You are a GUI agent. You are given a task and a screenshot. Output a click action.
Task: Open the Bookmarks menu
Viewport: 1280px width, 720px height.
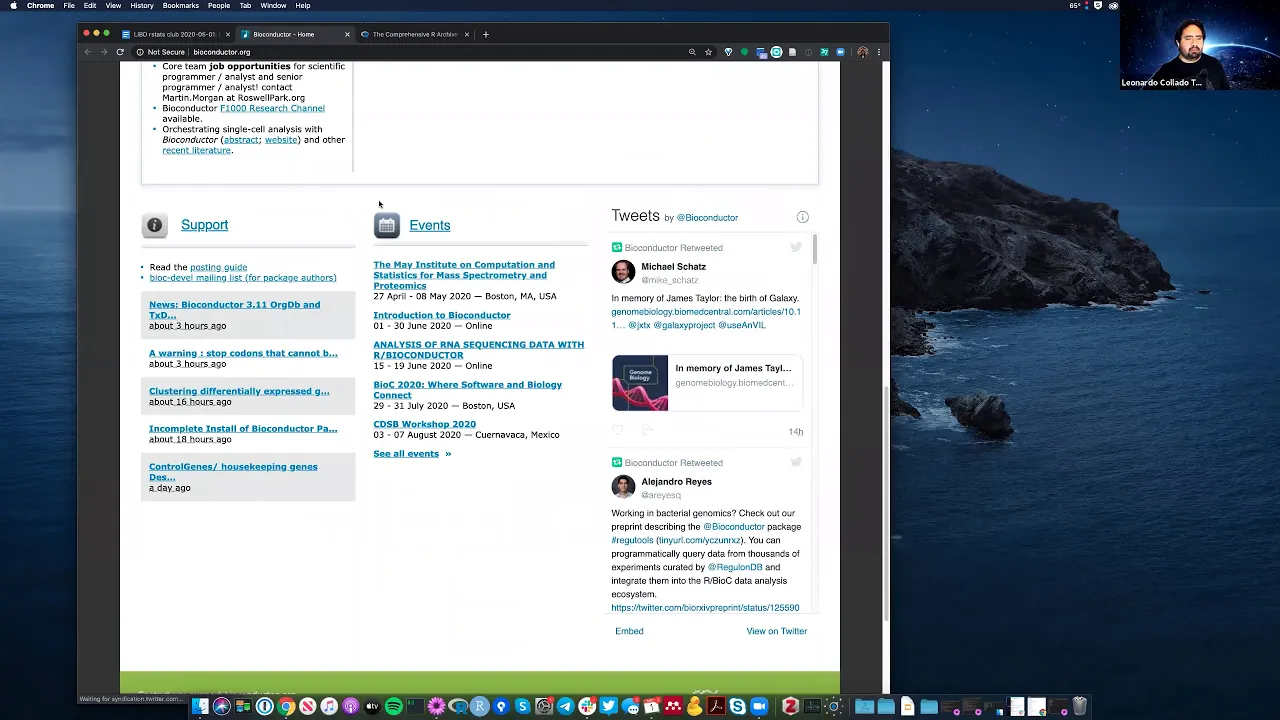tap(181, 6)
